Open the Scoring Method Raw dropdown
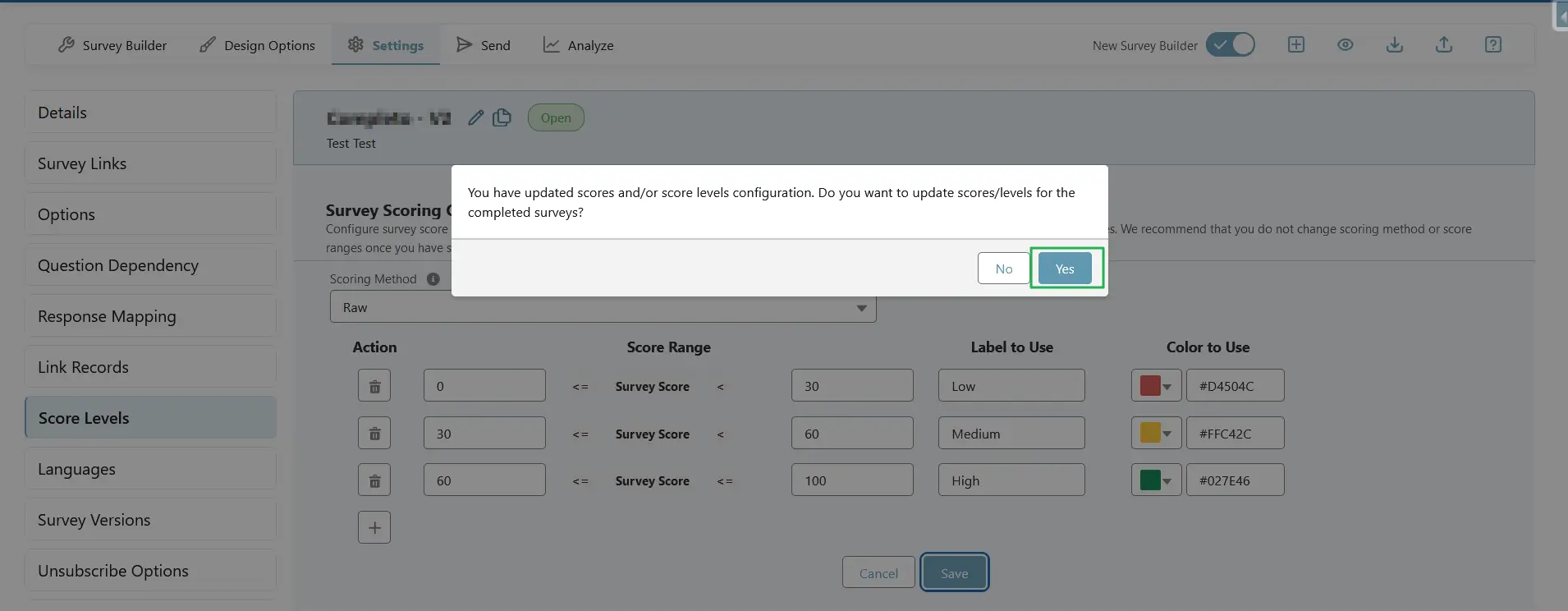This screenshot has height=611, width=1568. [603, 307]
